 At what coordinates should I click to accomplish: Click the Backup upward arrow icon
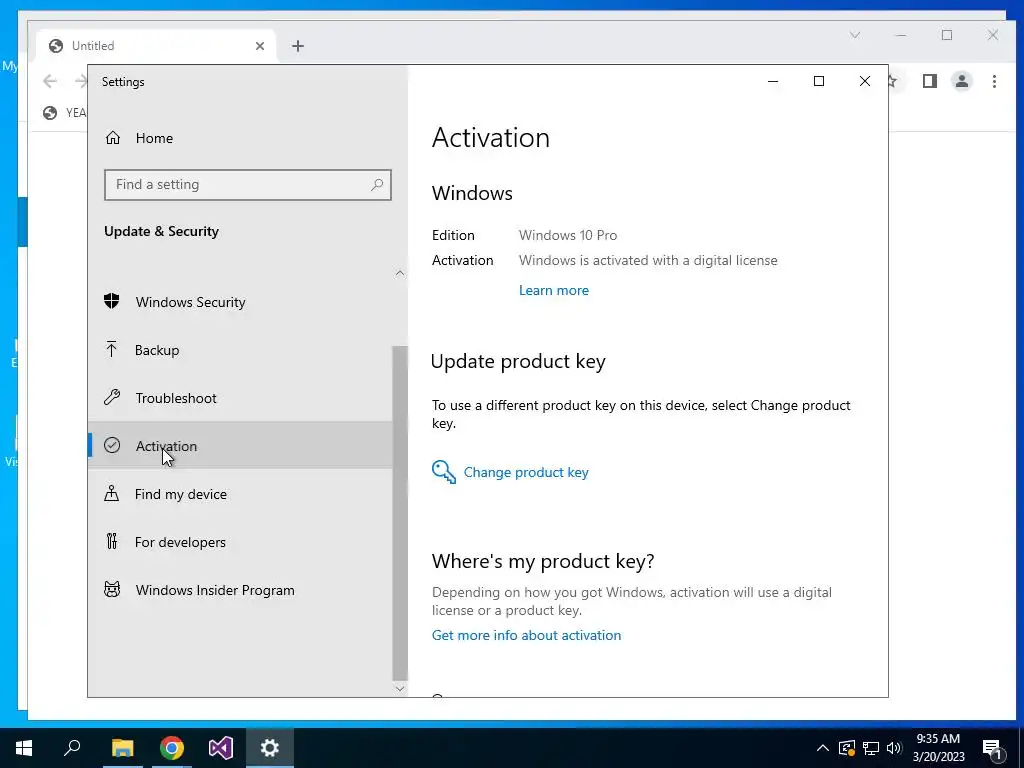coord(112,349)
